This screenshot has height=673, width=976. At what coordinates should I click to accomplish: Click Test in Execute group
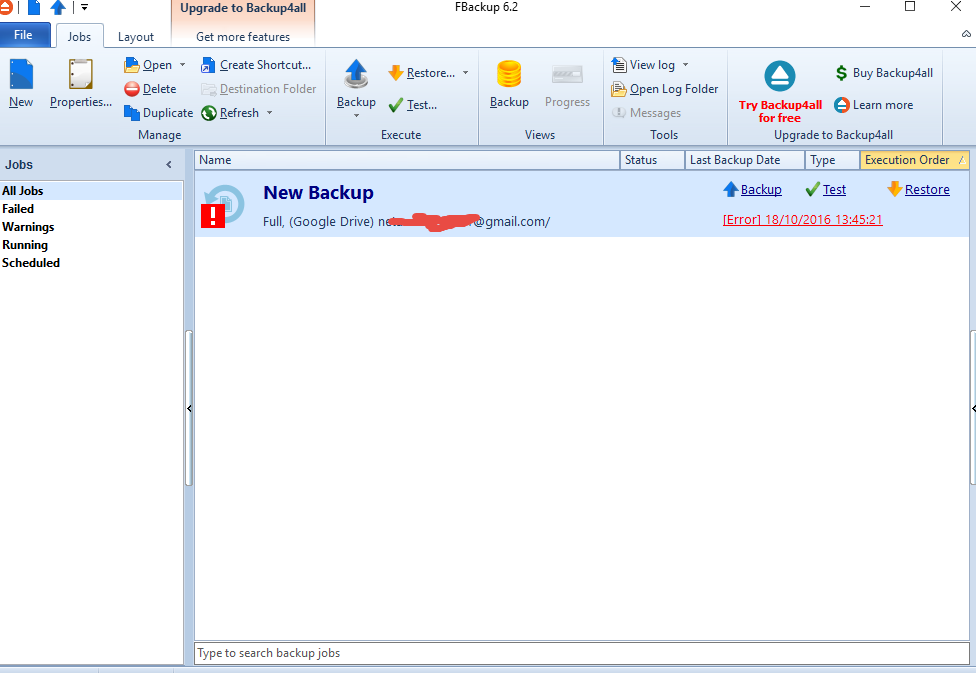(x=412, y=105)
